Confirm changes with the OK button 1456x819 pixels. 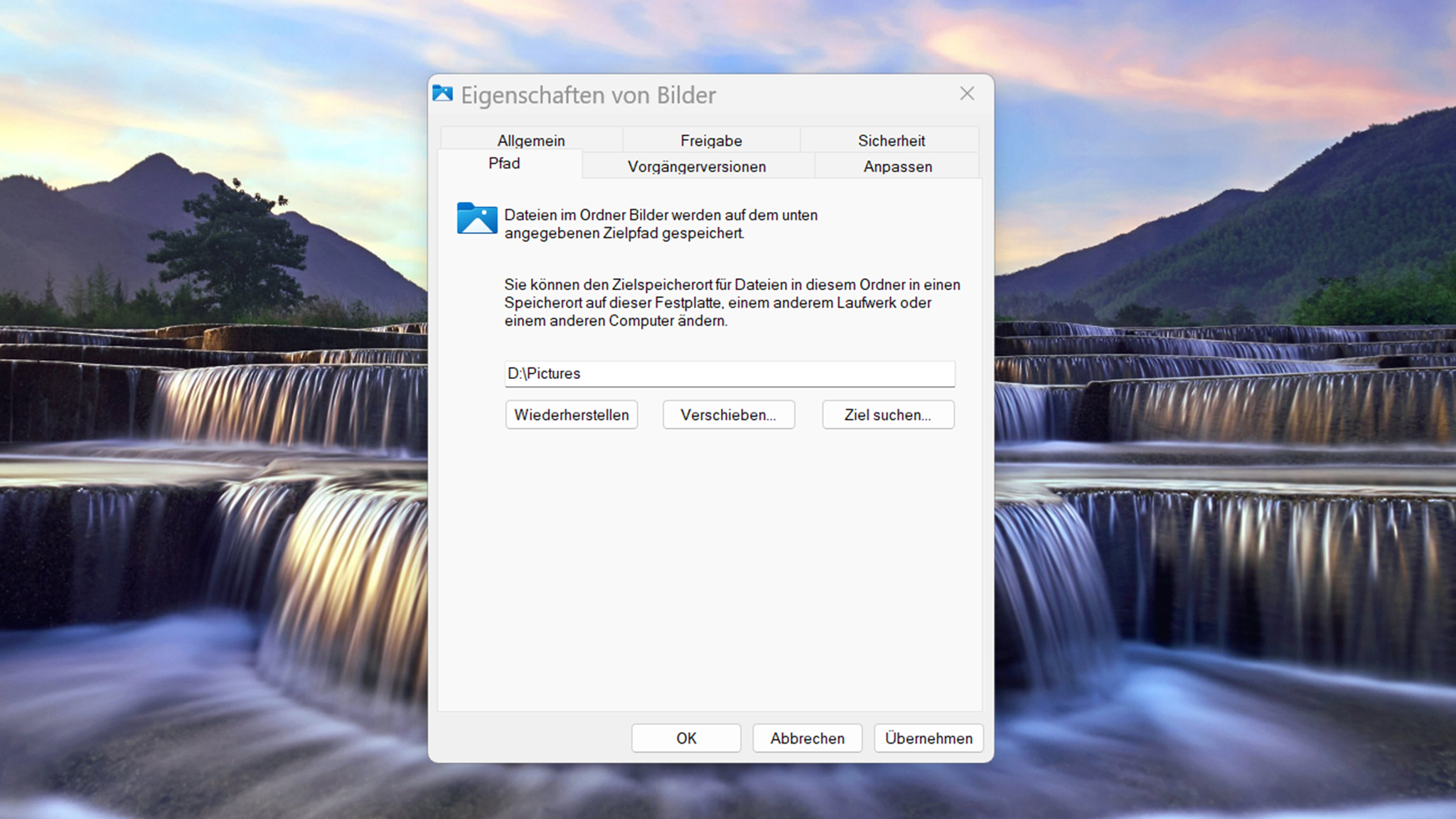(685, 738)
